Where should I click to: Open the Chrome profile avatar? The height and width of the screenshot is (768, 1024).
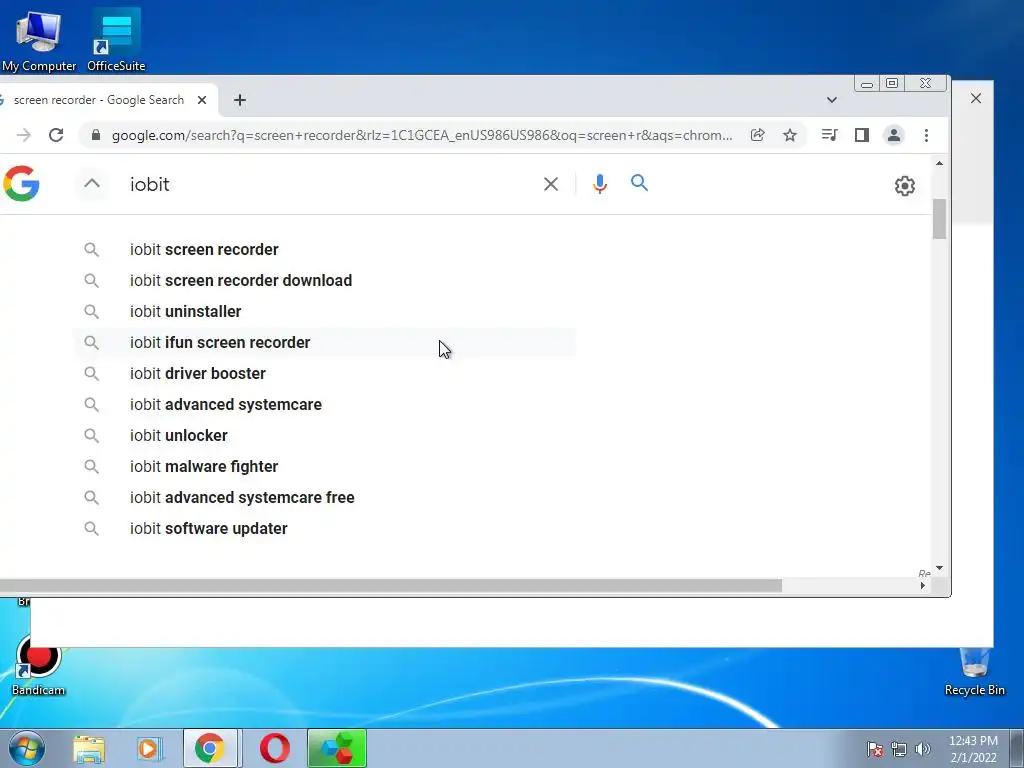[x=894, y=135]
